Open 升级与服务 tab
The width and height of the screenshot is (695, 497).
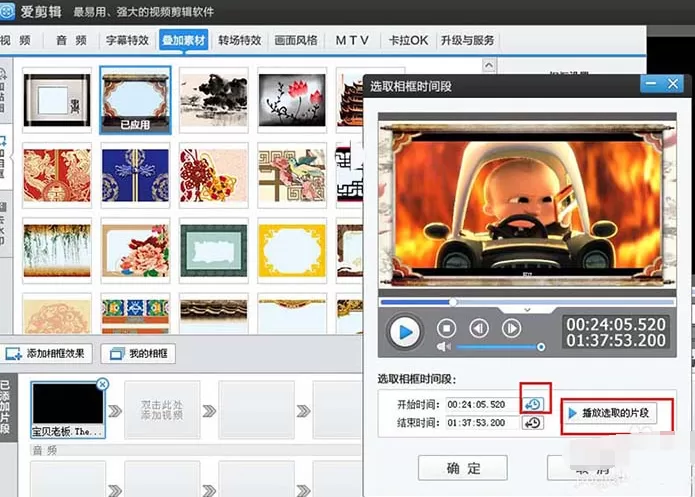tap(467, 40)
